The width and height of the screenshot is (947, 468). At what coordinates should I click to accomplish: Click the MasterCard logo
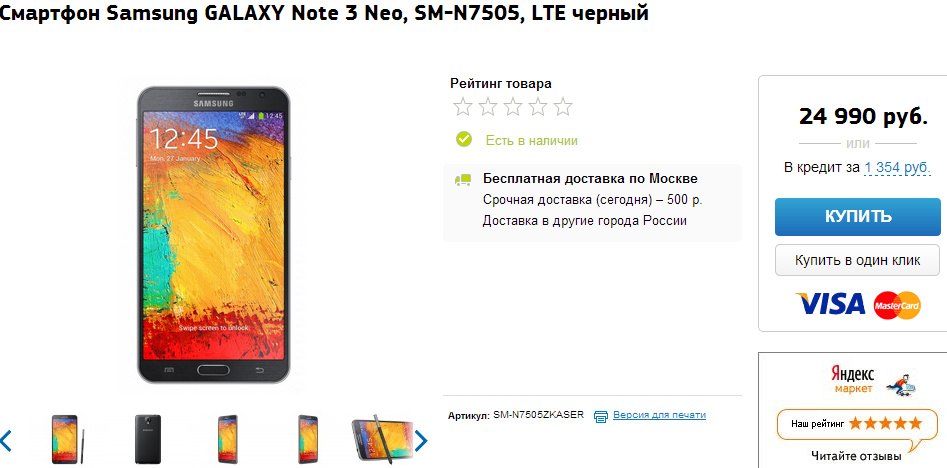pyautogui.click(x=897, y=305)
